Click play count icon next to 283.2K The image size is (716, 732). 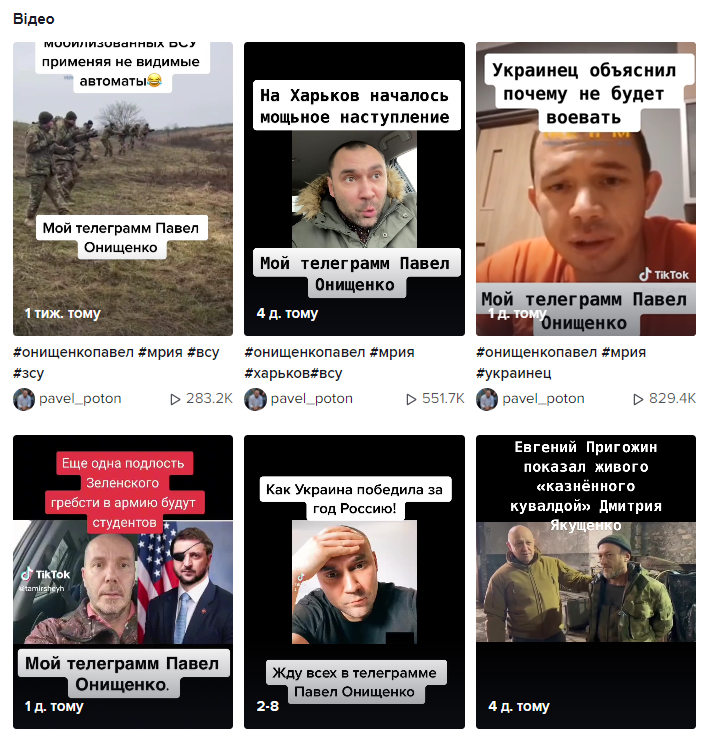(175, 400)
